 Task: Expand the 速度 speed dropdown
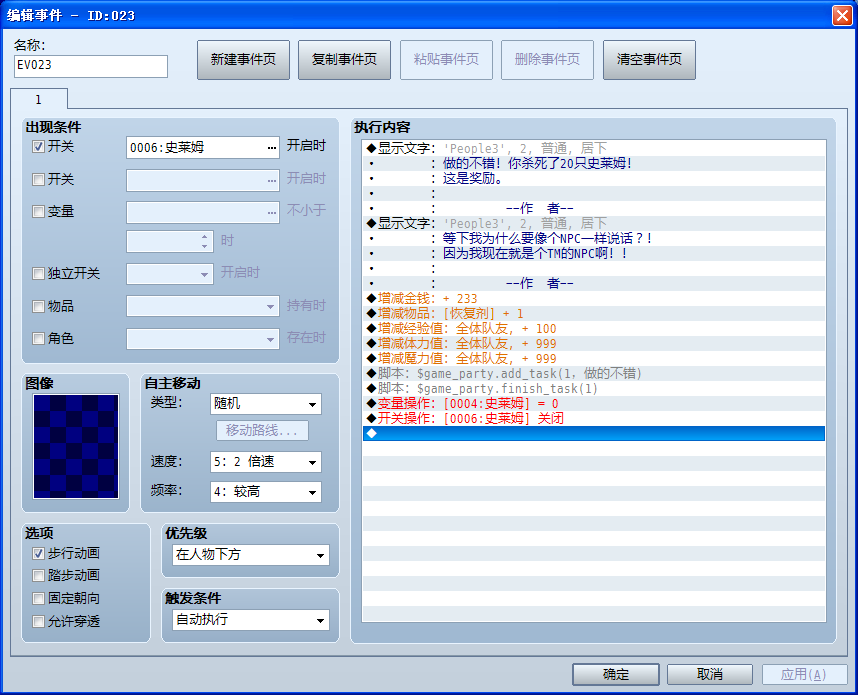click(x=265, y=462)
